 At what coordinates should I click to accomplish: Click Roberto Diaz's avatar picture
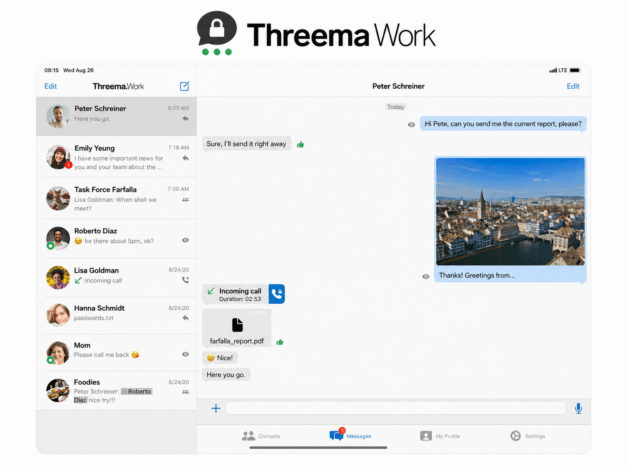click(58, 238)
